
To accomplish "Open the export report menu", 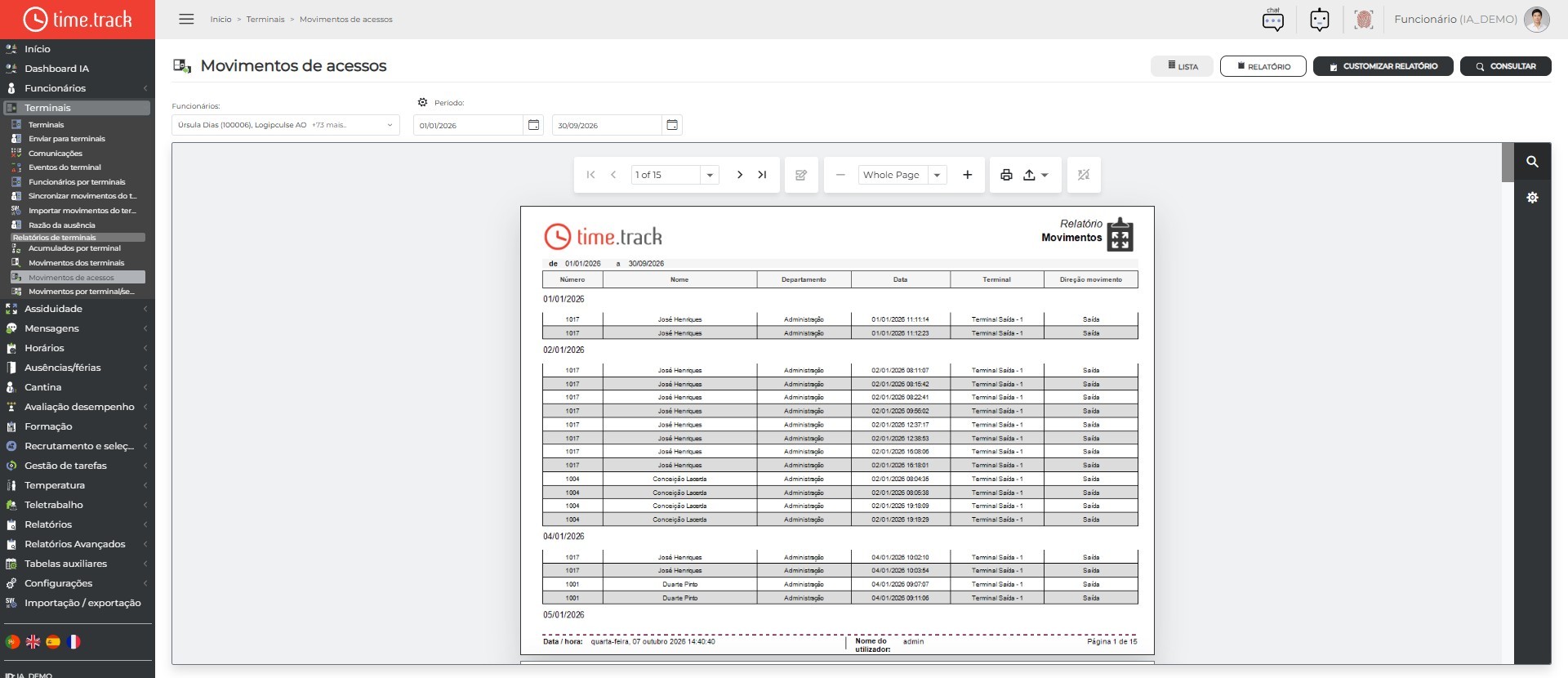I will coord(1035,175).
